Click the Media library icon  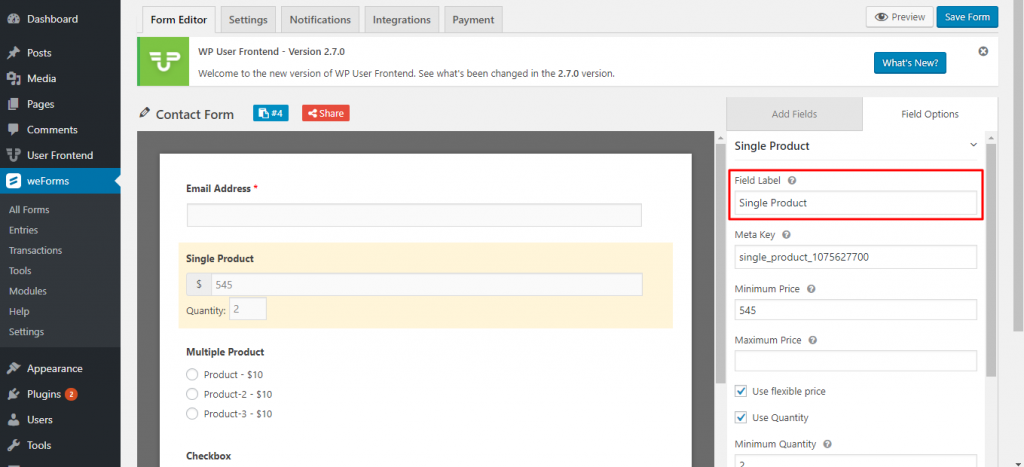click(x=13, y=78)
